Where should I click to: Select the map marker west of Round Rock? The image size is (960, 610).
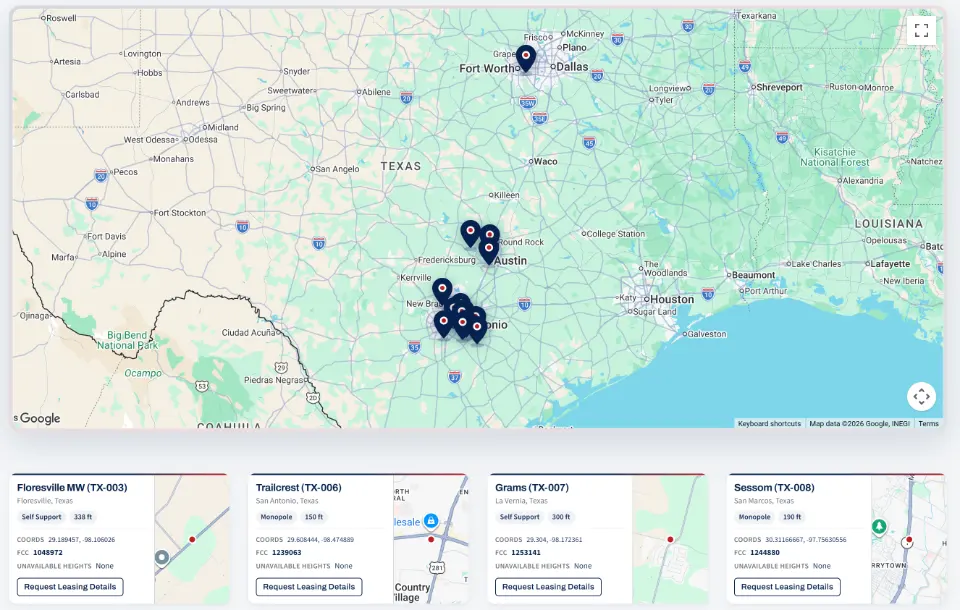coord(470,234)
